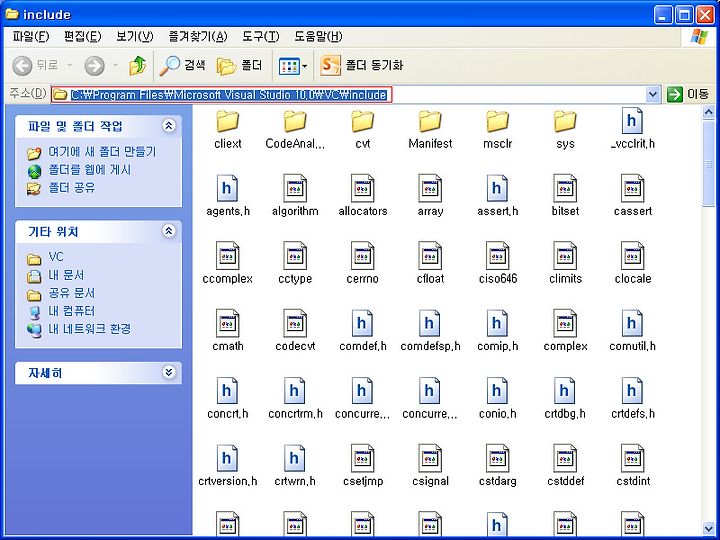The image size is (720, 540).
Task: Select the _vcclrit.h header file
Action: tap(633, 129)
